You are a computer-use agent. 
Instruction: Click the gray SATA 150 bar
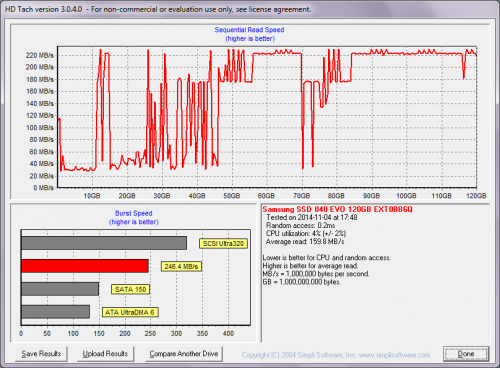click(x=60, y=289)
